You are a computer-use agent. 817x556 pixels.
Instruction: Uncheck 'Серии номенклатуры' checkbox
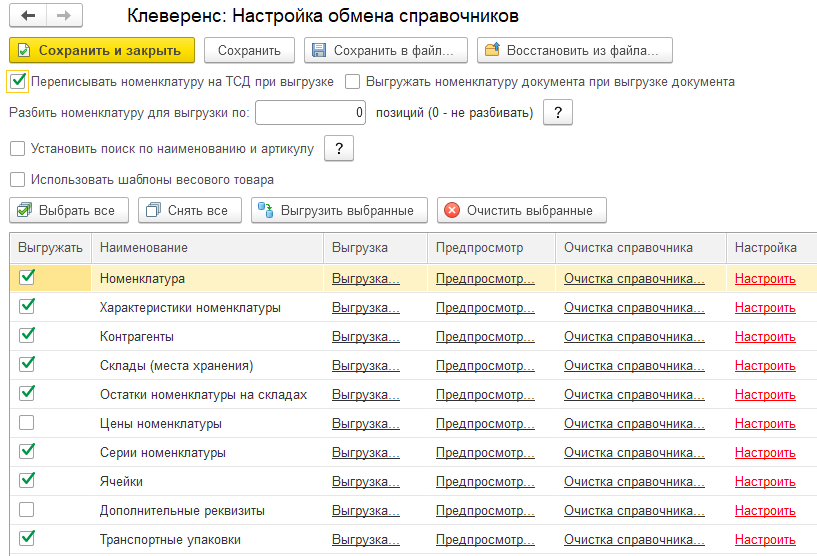(x=27, y=452)
